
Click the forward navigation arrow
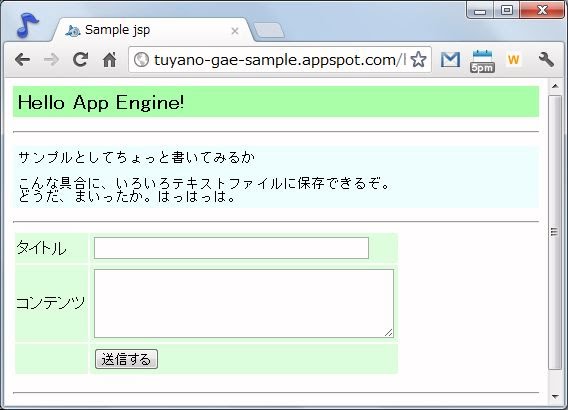(x=51, y=60)
